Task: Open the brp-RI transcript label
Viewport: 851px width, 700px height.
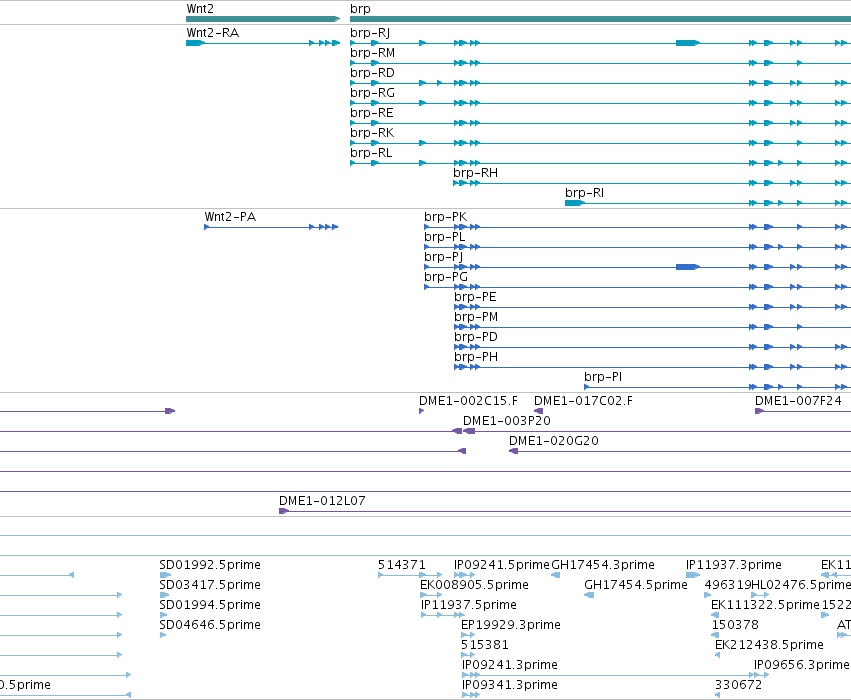Action: pos(585,193)
